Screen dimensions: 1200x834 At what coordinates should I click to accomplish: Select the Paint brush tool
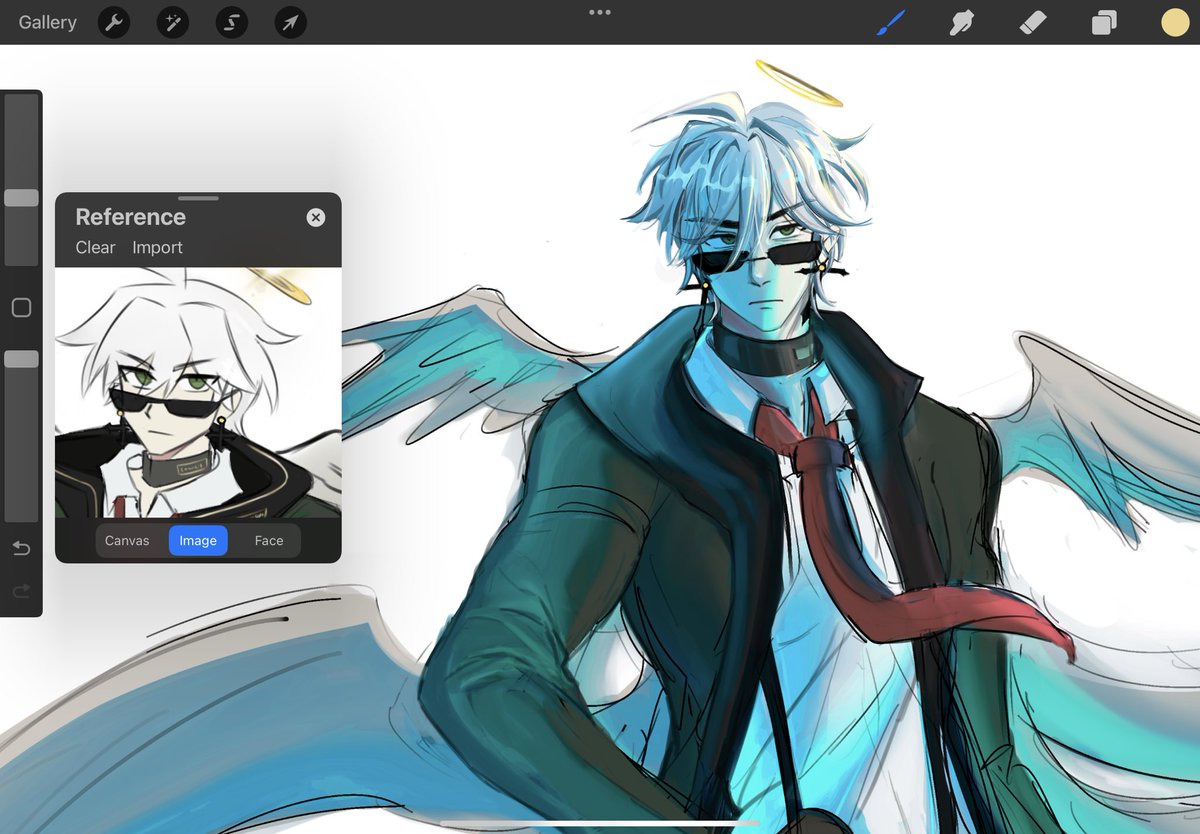click(x=889, y=22)
